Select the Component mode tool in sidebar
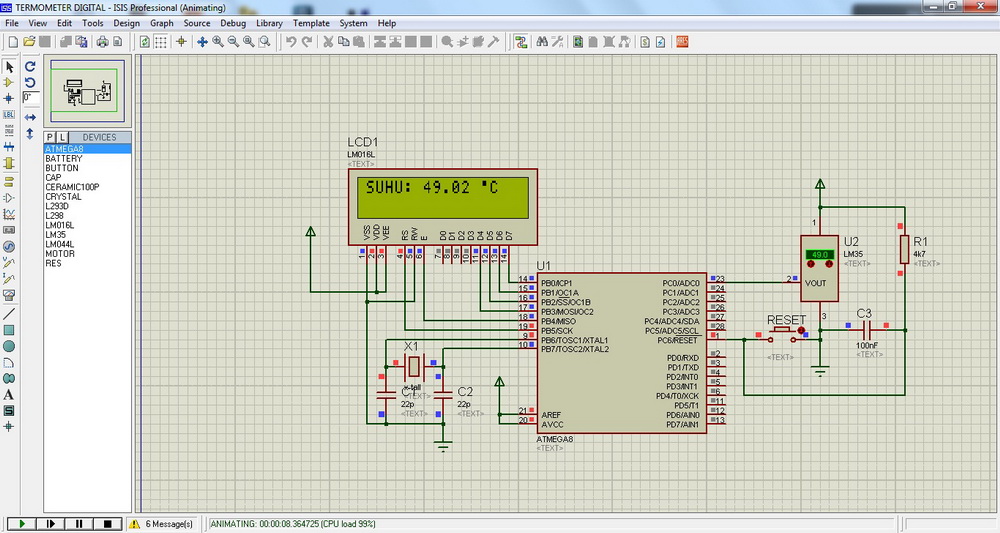Viewport: 1000px width, 533px height. click(9, 82)
